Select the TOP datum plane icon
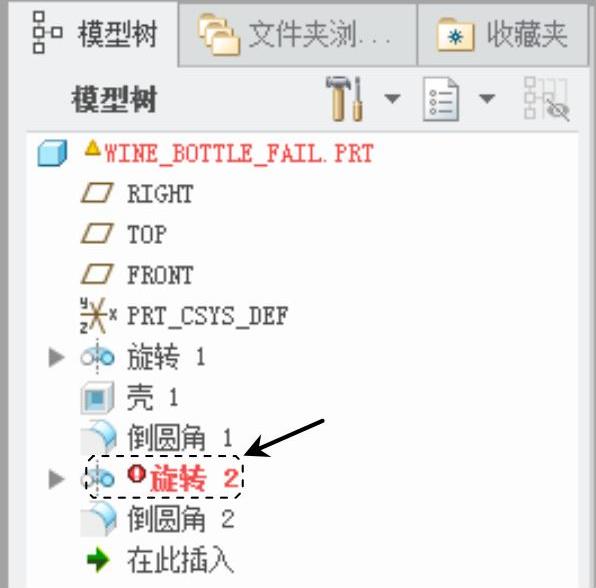This screenshot has width=596, height=588. click(97, 233)
